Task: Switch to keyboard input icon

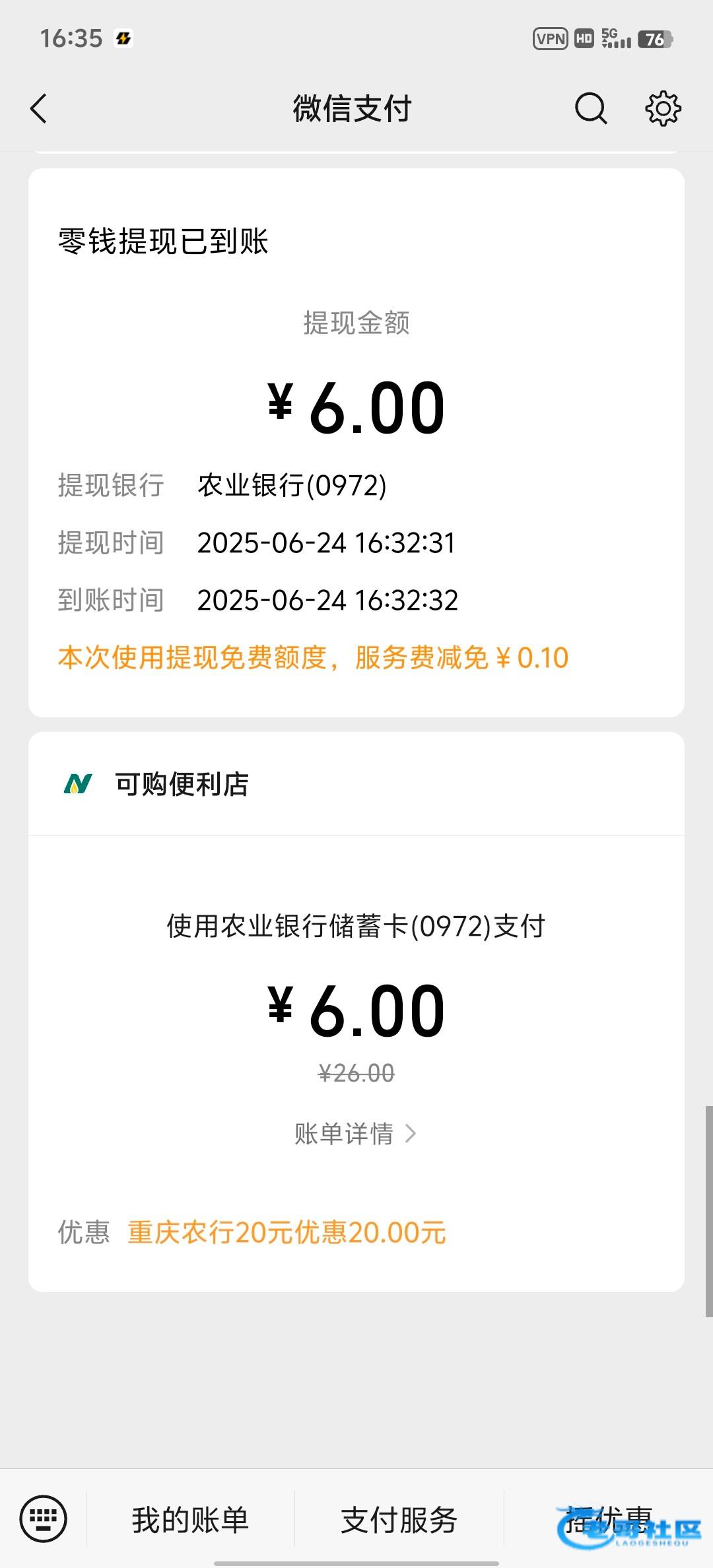Action: (44, 1519)
